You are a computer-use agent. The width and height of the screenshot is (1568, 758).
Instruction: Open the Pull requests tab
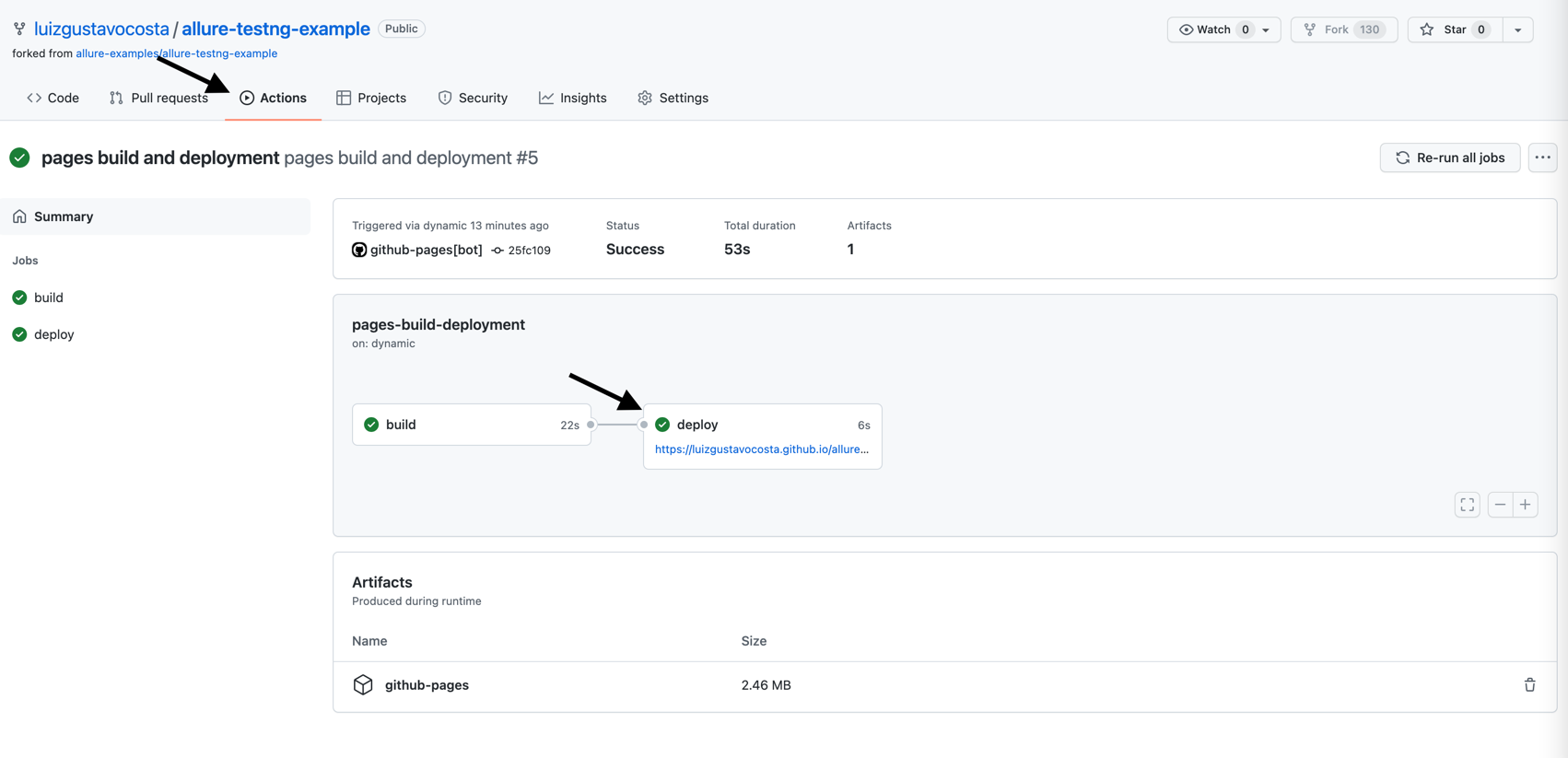coord(158,98)
